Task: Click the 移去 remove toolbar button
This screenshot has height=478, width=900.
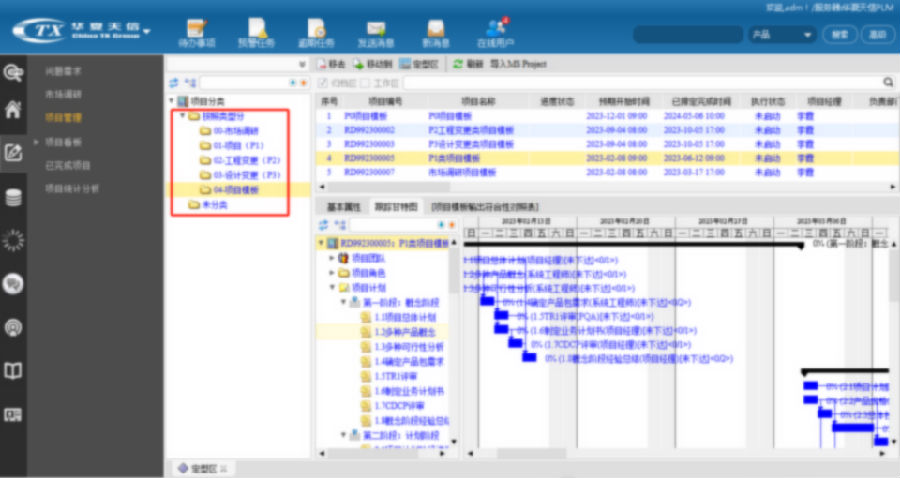Action: click(331, 64)
